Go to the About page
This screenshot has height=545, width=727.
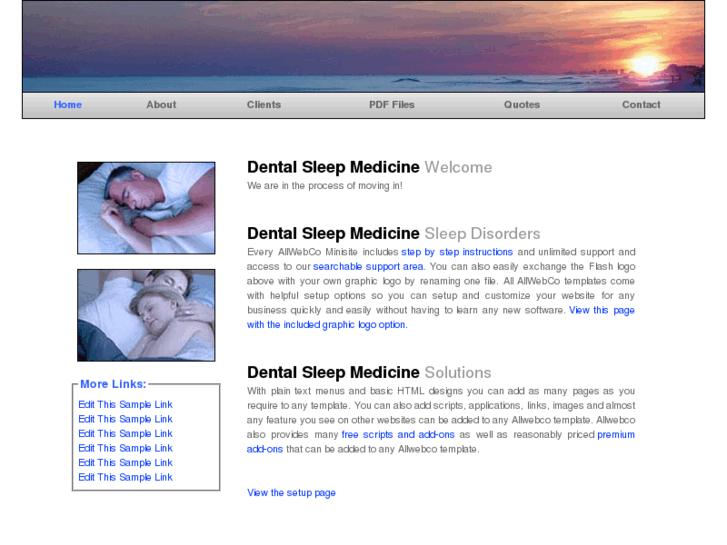[x=161, y=105]
